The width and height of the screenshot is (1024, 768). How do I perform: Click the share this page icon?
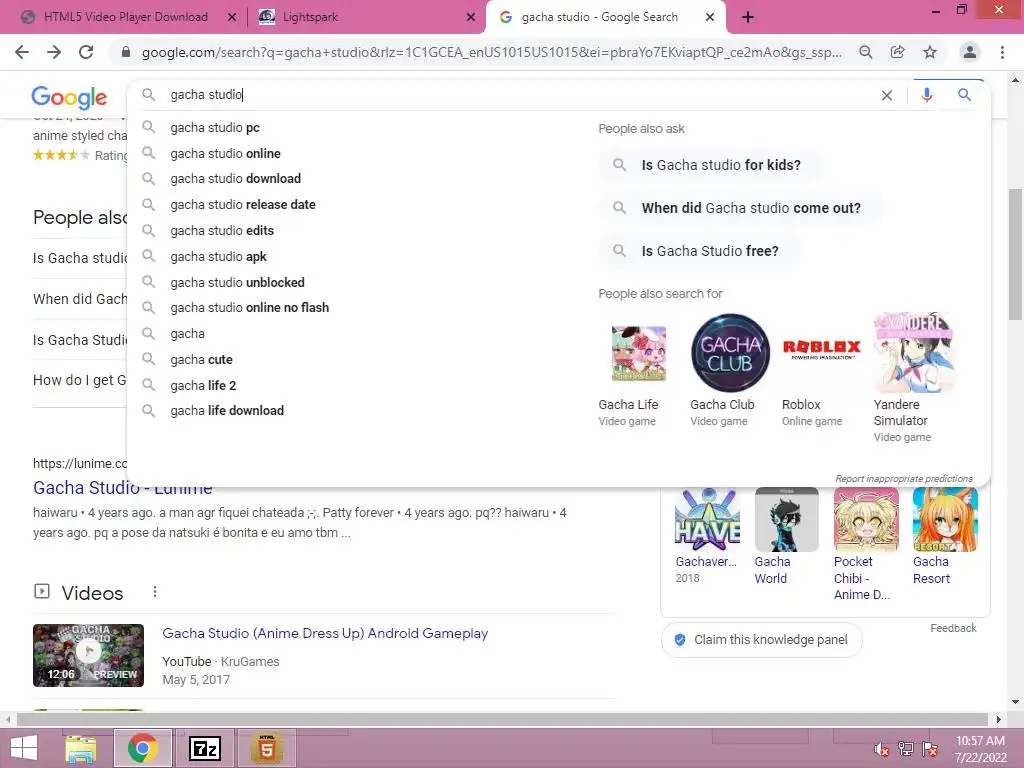click(897, 52)
